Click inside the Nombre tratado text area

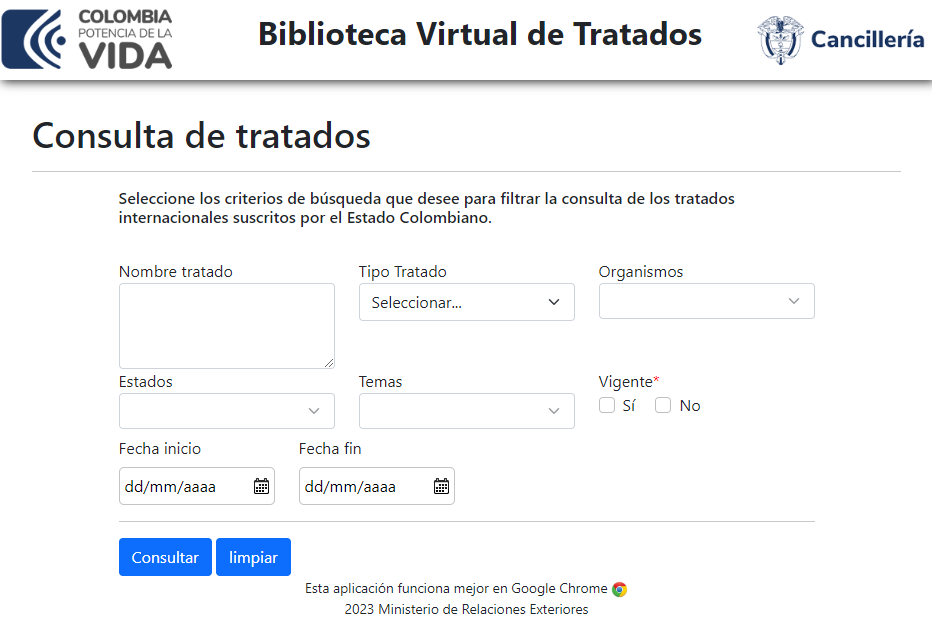[226, 325]
